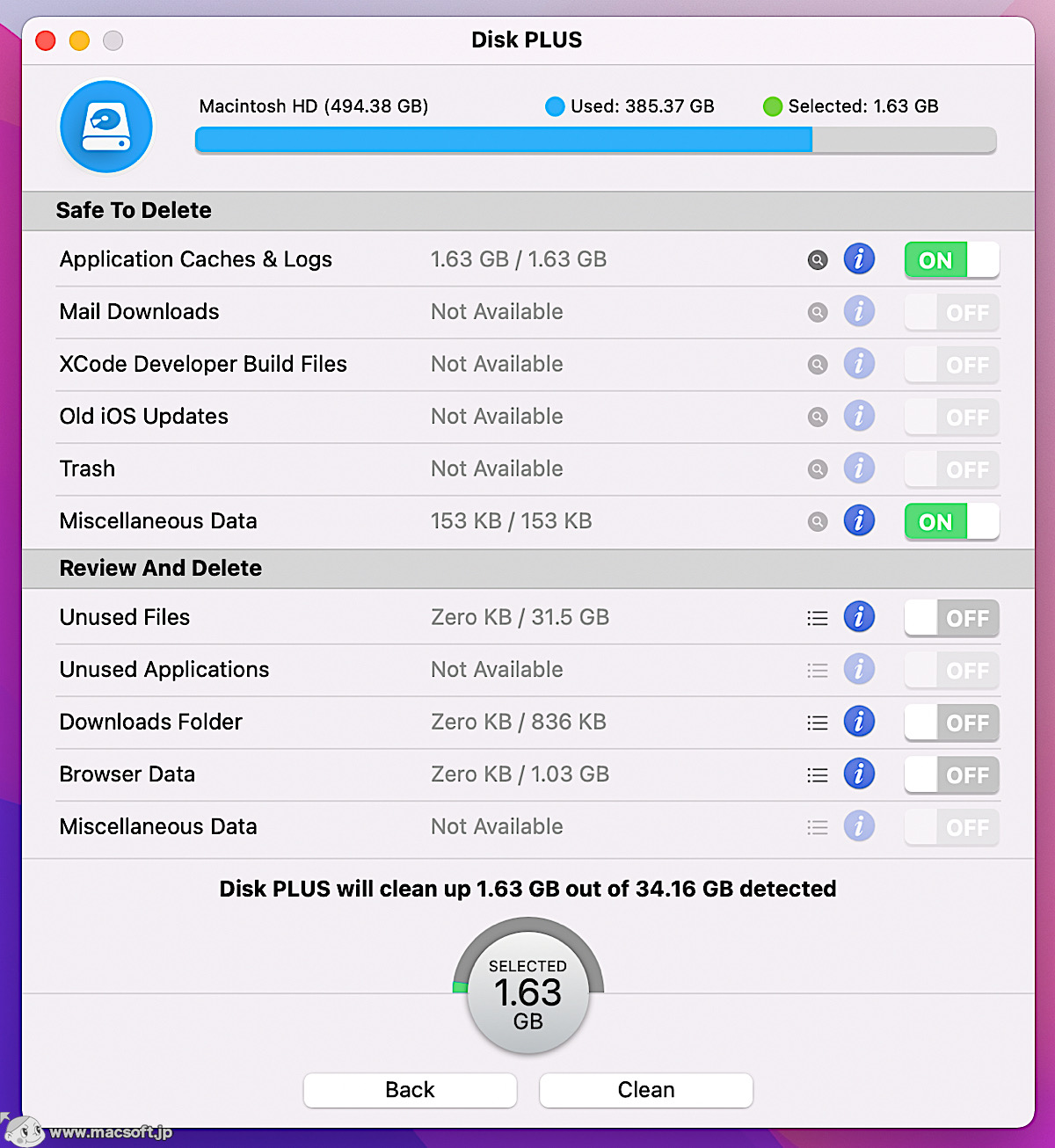Enable the Browser Data switch
Screen dimensions: 1055x1148
(952, 775)
